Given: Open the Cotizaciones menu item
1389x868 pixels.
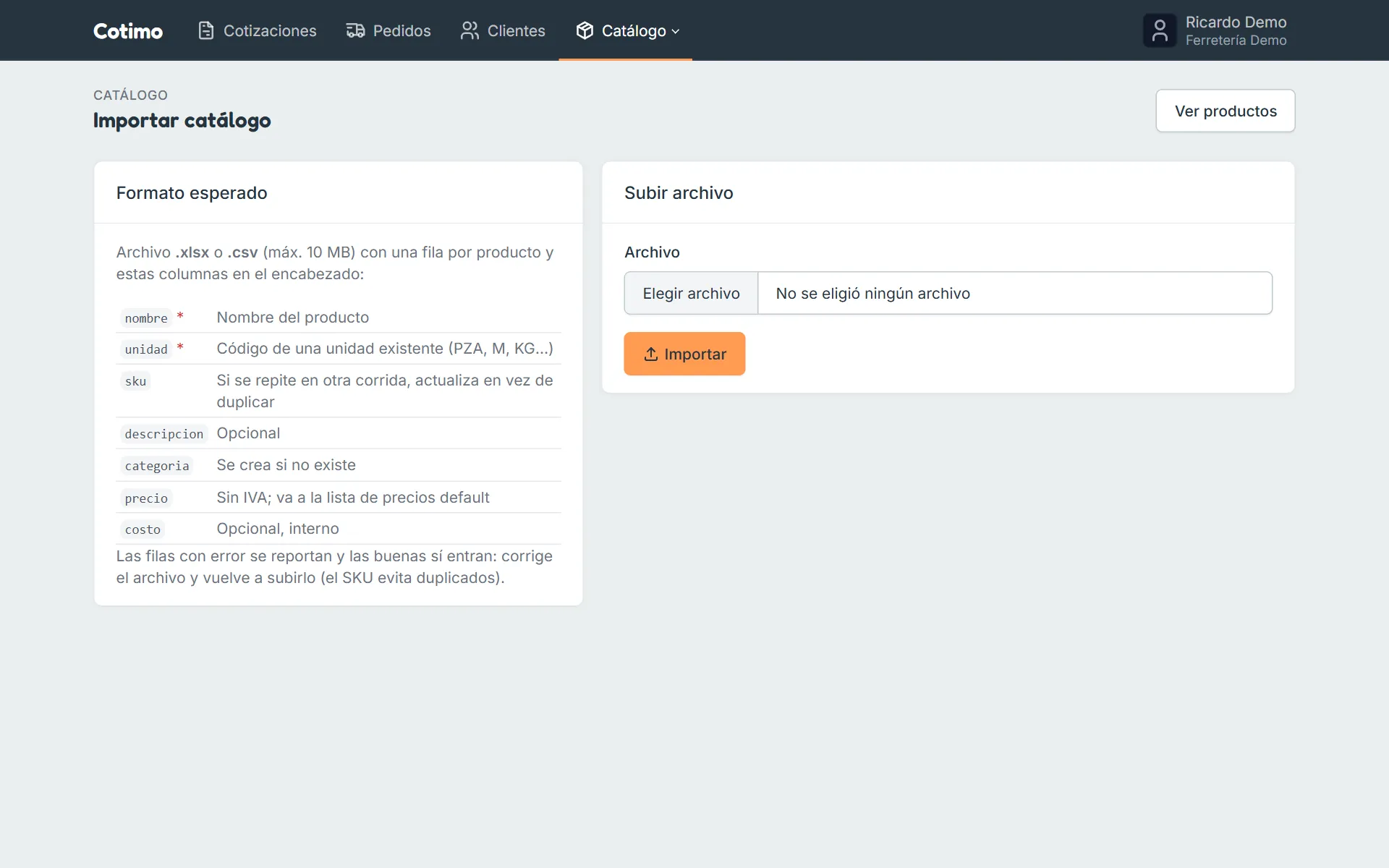Looking at the screenshot, I should [x=257, y=30].
